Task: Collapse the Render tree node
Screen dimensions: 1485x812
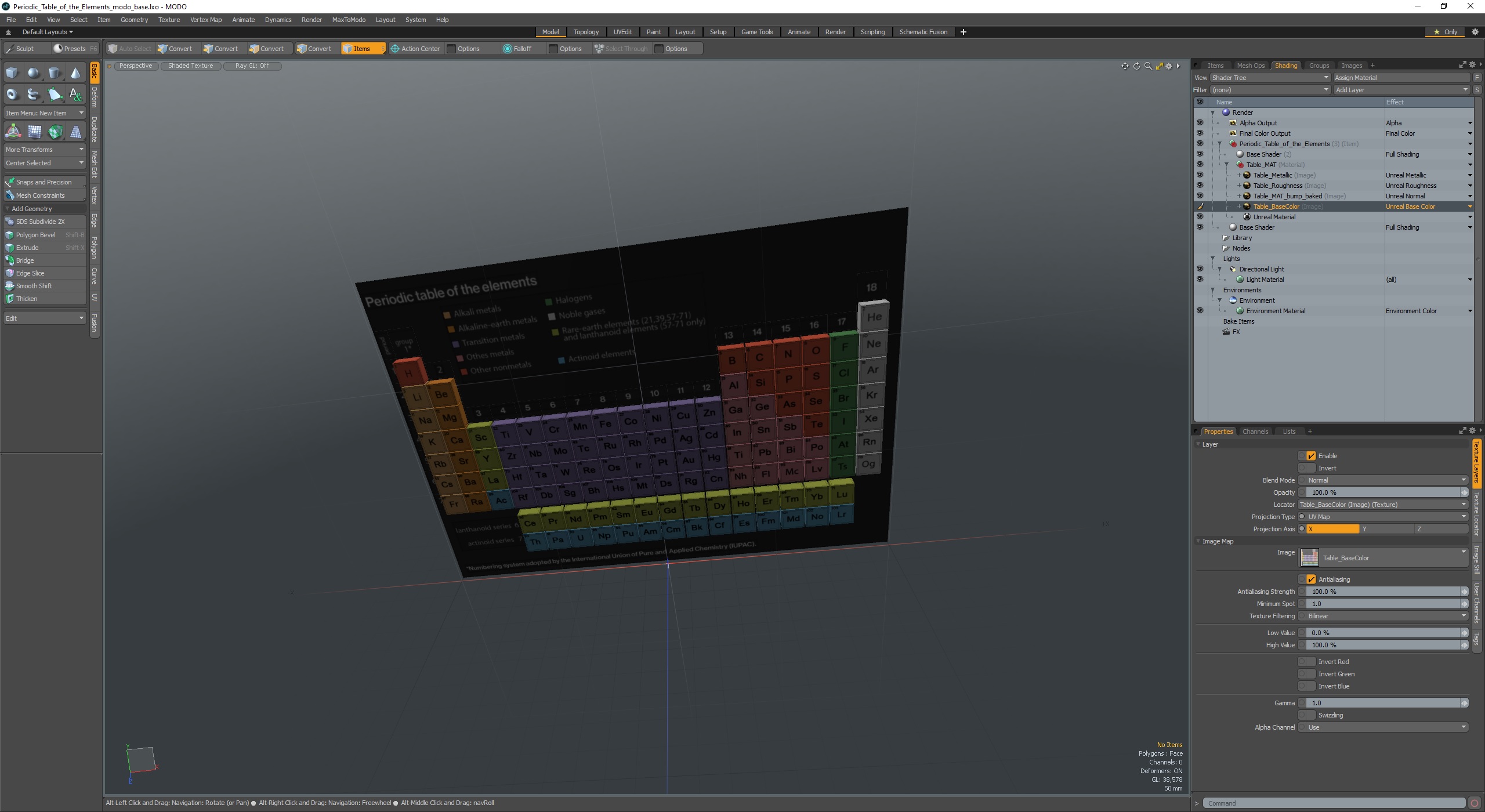Action: tap(1212, 113)
